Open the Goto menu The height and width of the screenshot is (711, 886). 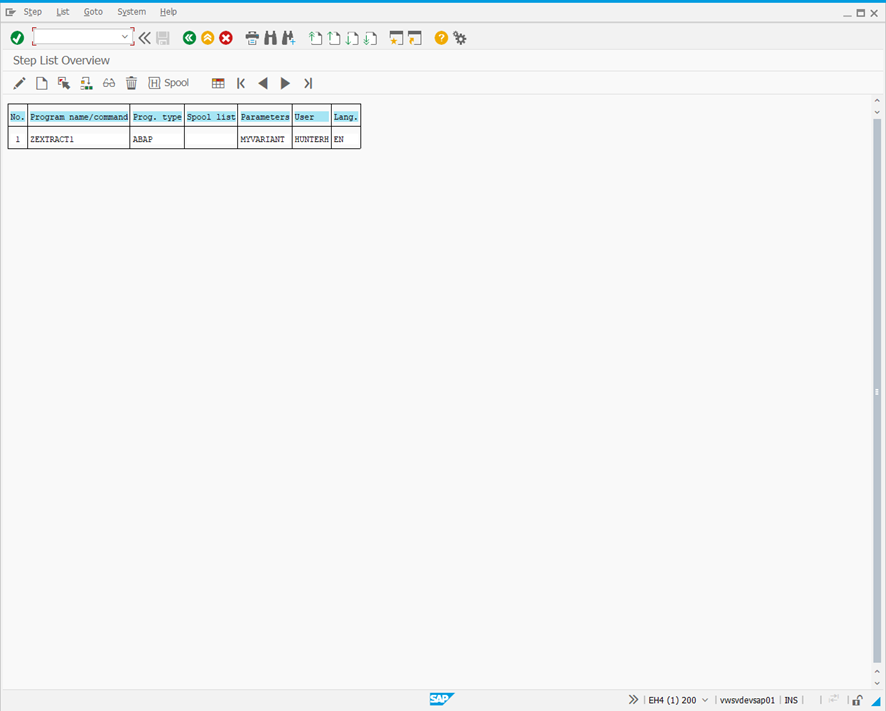click(x=92, y=11)
